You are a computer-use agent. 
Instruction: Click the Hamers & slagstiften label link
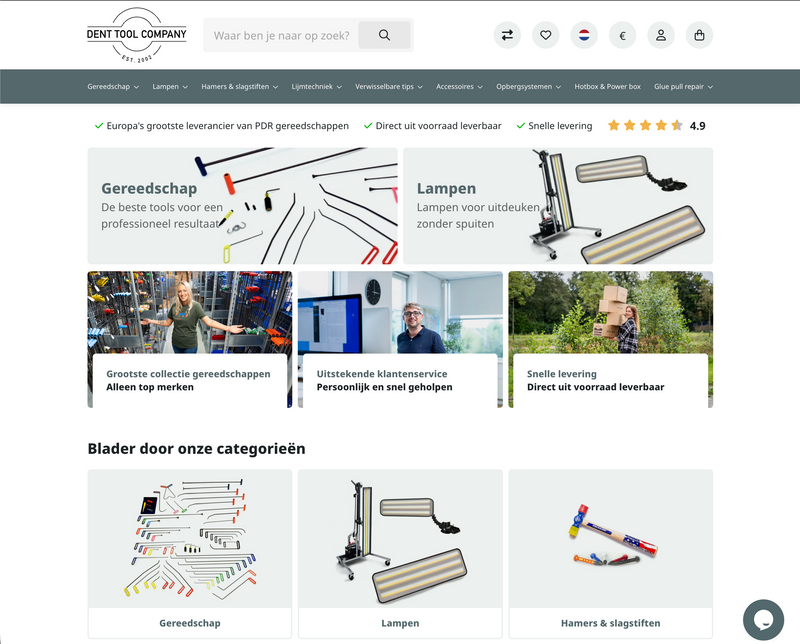pyautogui.click(x=611, y=623)
